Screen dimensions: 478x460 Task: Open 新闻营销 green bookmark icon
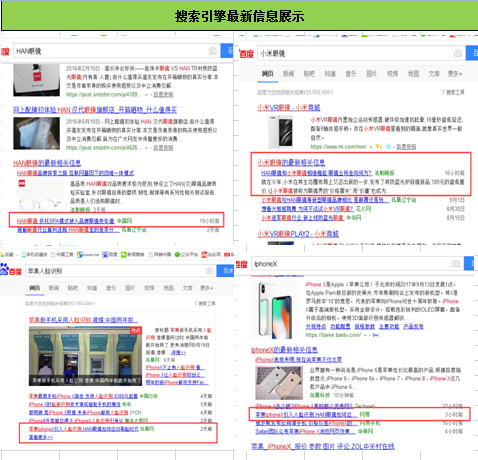tap(123, 255)
